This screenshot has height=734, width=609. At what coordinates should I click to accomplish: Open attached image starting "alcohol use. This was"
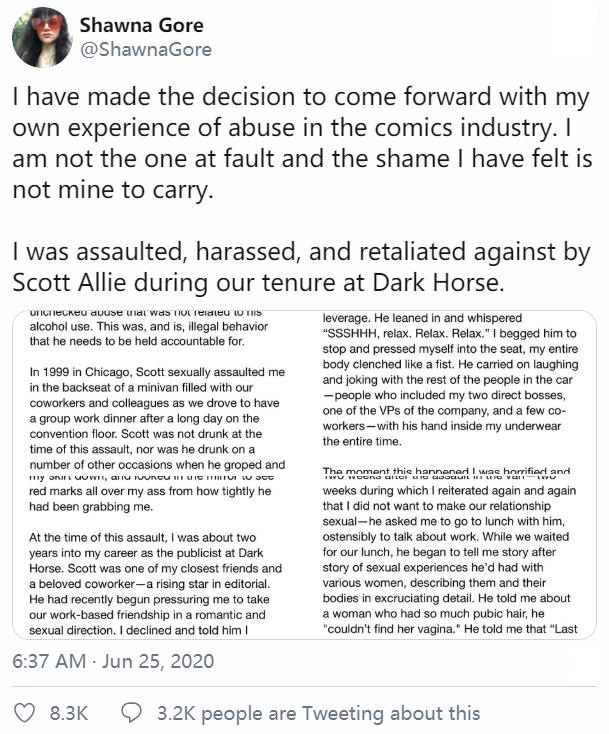coord(158,392)
